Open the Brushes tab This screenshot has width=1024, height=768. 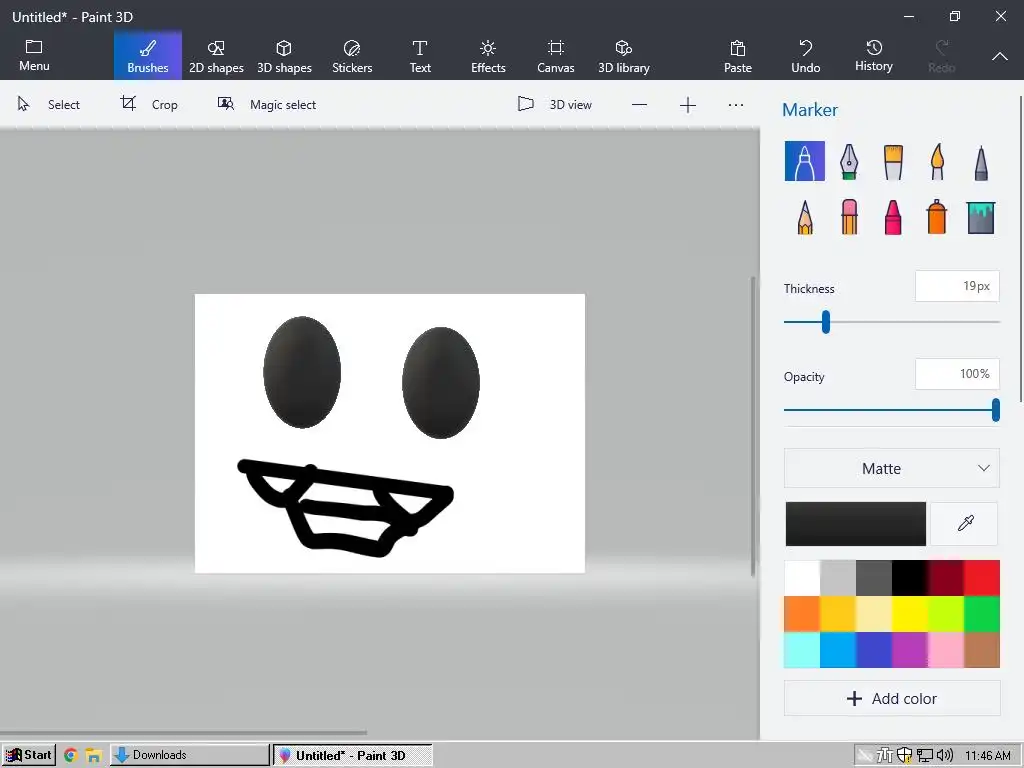tap(148, 56)
